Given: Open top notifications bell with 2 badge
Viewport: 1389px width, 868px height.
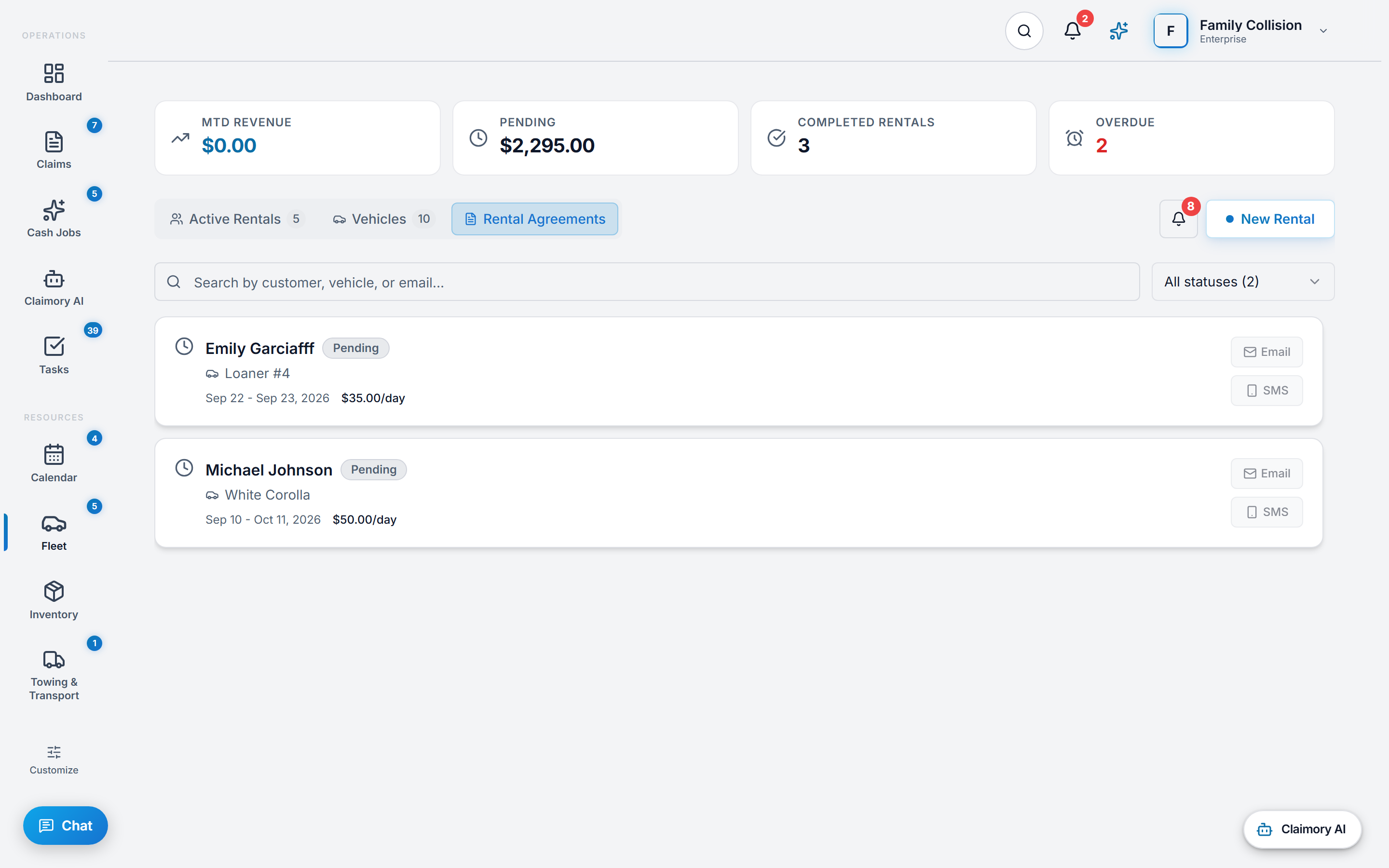Looking at the screenshot, I should click(x=1072, y=30).
